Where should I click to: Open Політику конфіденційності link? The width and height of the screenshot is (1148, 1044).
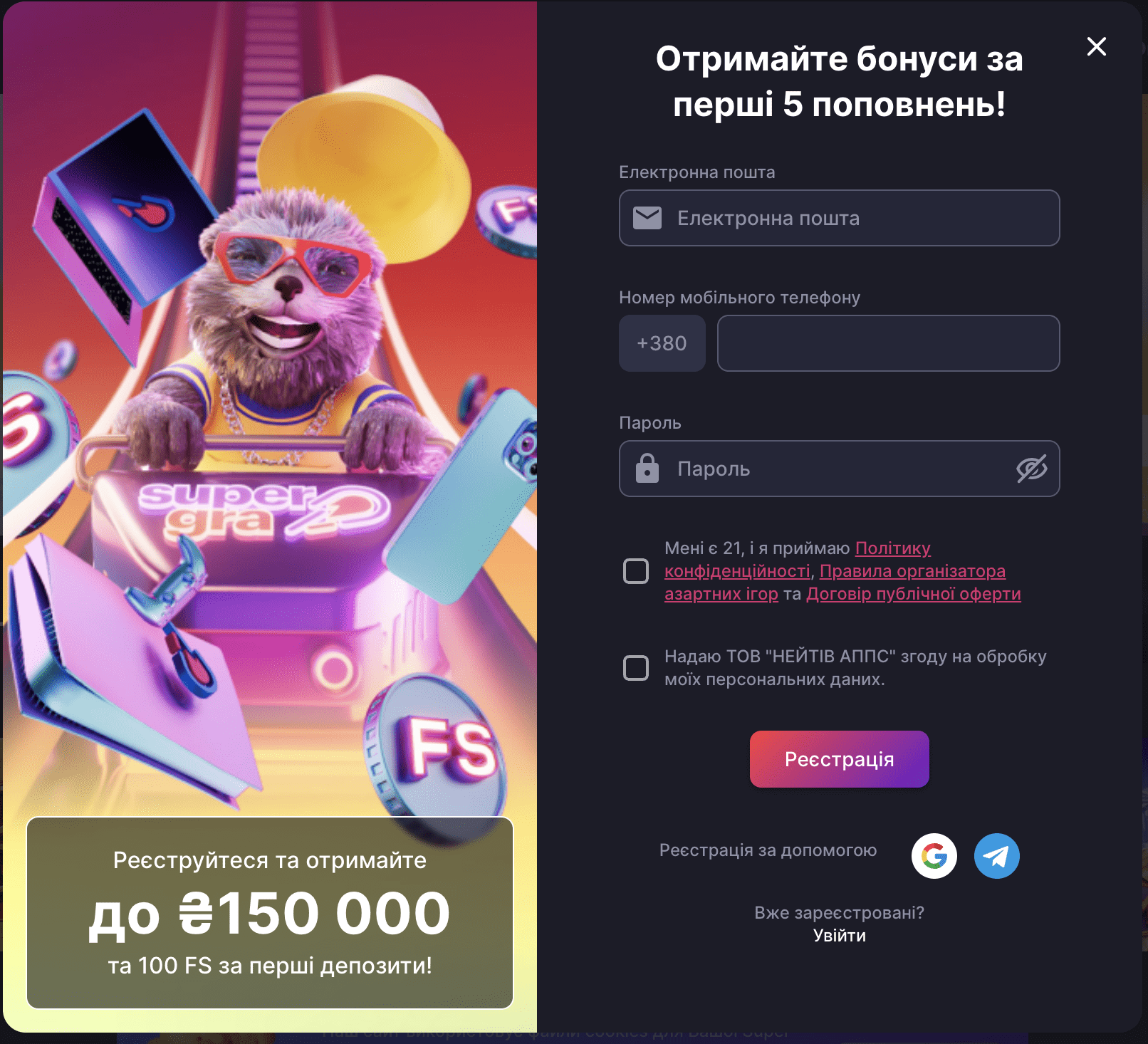798,559
